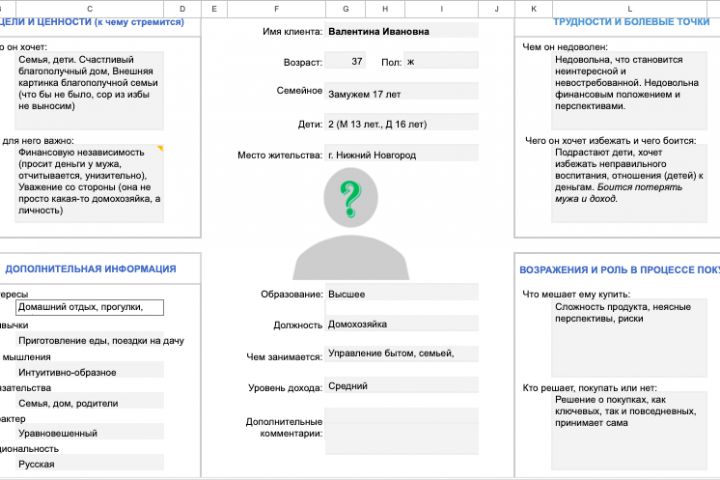This screenshot has width=720, height=480.
Task: Click the cell Семья, дом, родители
Action: pos(90,401)
